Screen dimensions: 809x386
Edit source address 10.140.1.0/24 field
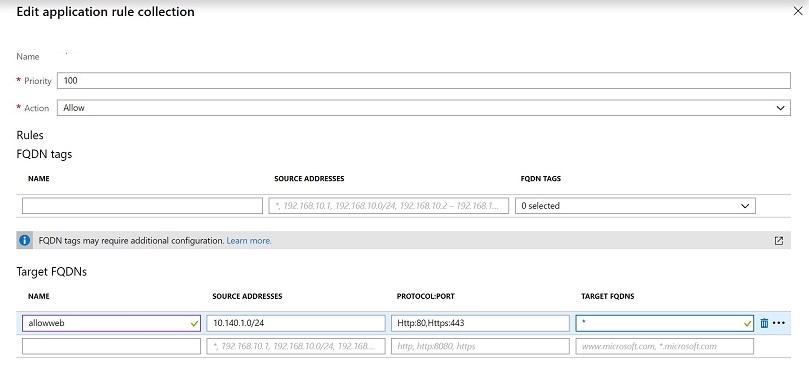(296, 324)
